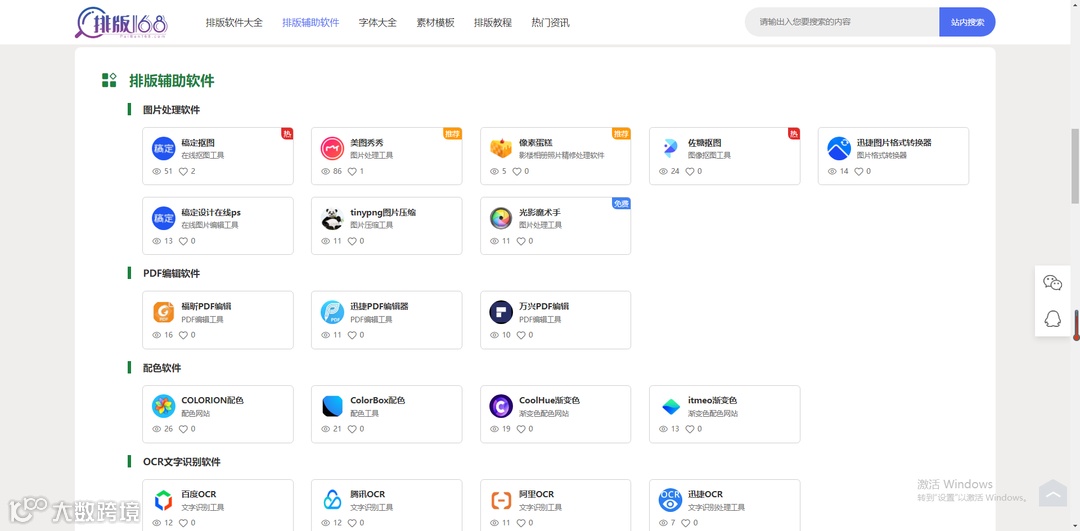Open the 阿里OCR icon
Image resolution: width=1080 pixels, height=531 pixels.
coord(501,501)
